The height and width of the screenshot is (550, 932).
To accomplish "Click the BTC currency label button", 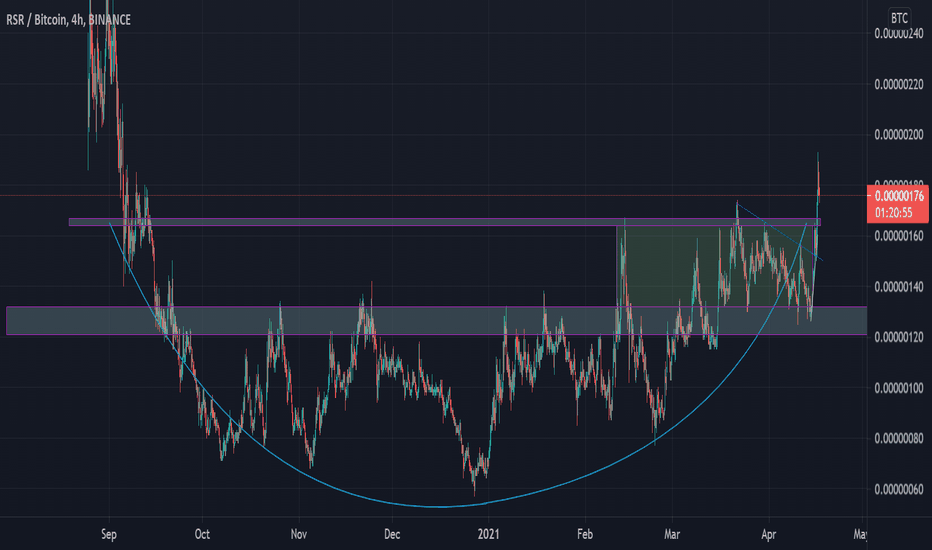I will 899,18.
